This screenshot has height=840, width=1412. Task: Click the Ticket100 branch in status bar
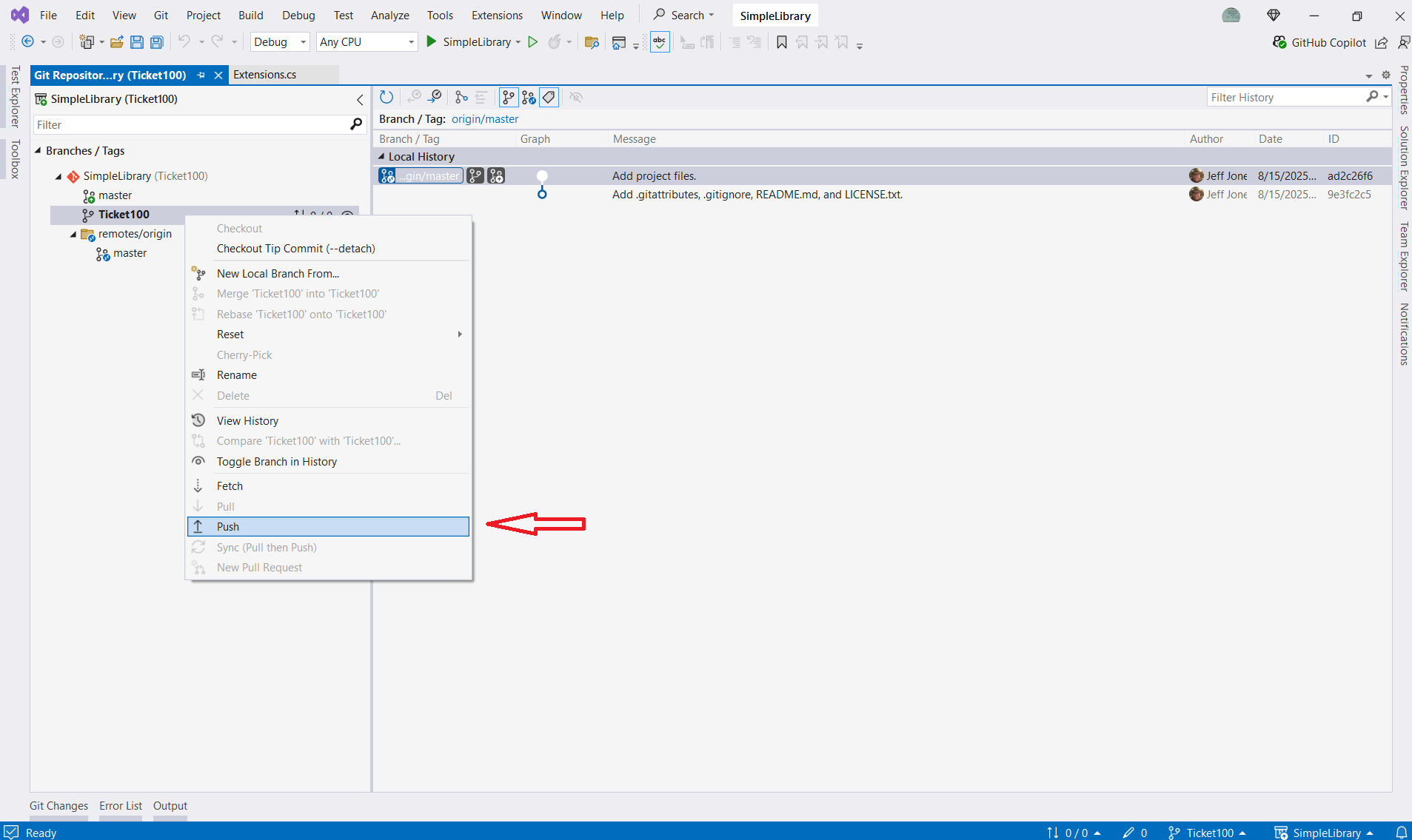[1206, 833]
